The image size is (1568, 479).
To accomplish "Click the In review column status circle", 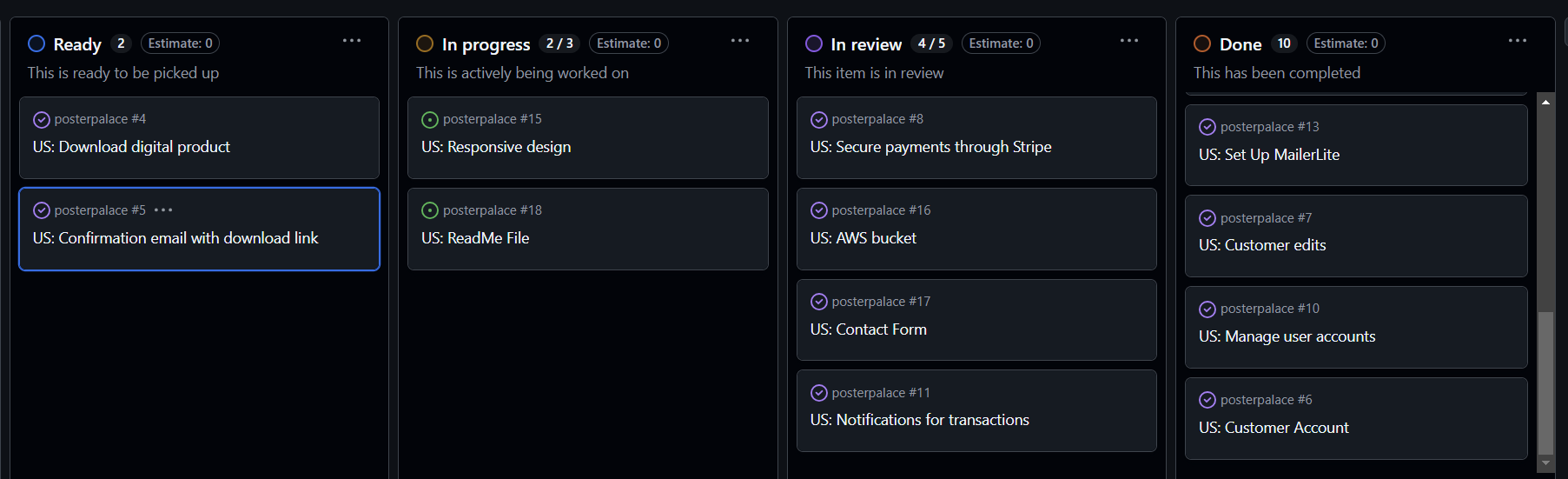I will tap(814, 43).
